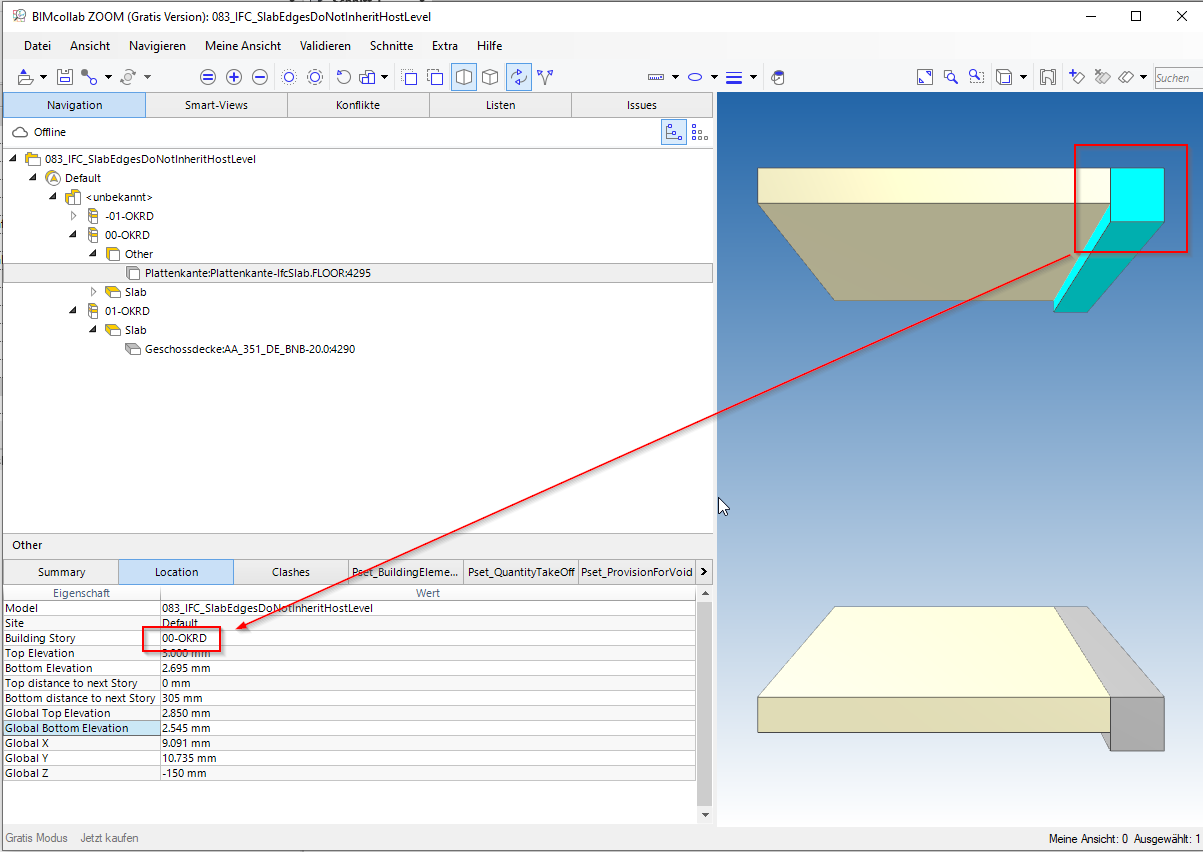This screenshot has width=1203, height=852.
Task: Select the Orbit rotation tool
Action: pyautogui.click(x=519, y=77)
